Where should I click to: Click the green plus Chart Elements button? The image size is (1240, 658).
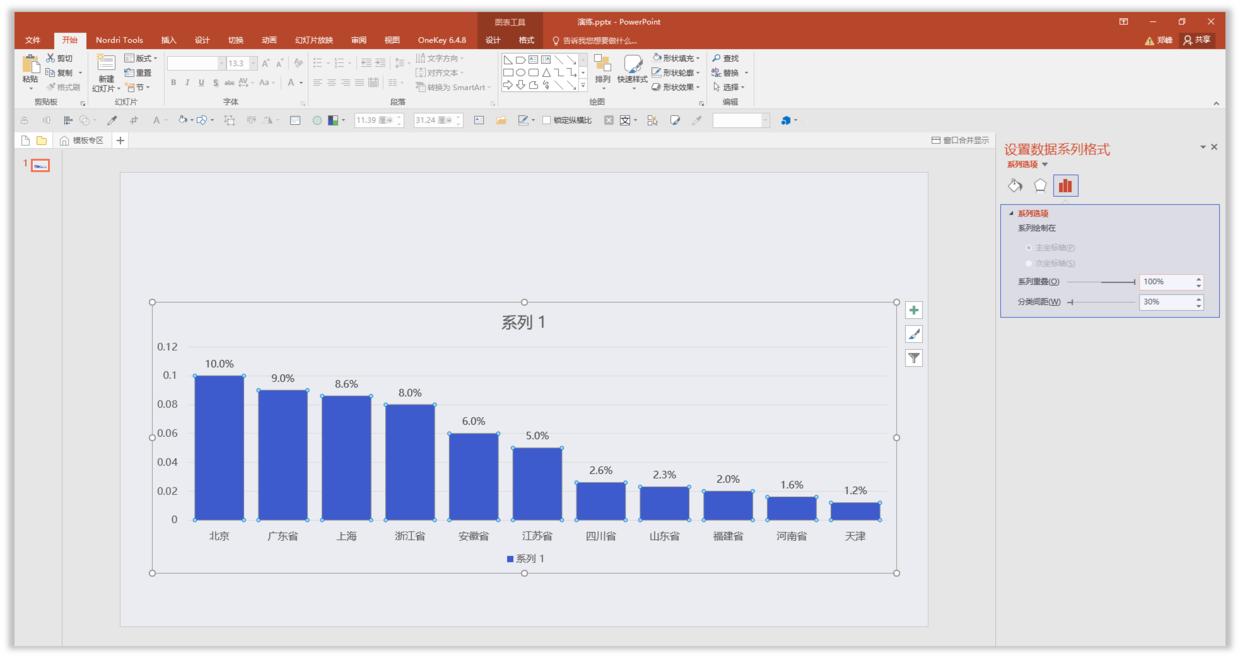[914, 310]
